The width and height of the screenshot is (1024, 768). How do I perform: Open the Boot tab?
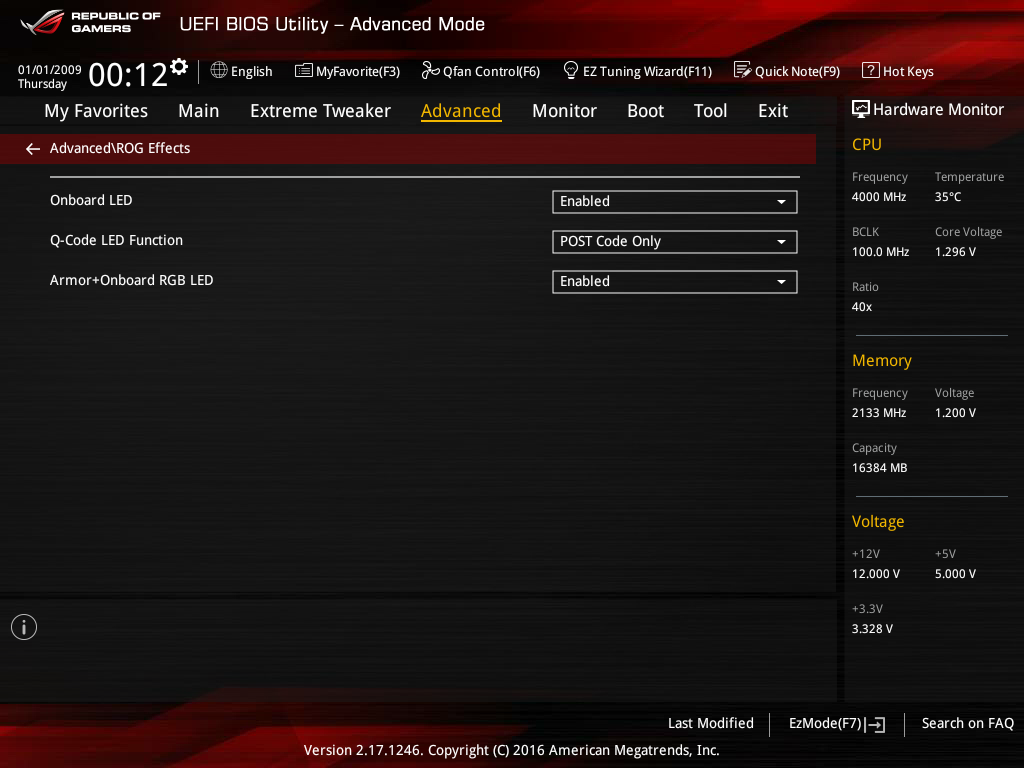(645, 111)
